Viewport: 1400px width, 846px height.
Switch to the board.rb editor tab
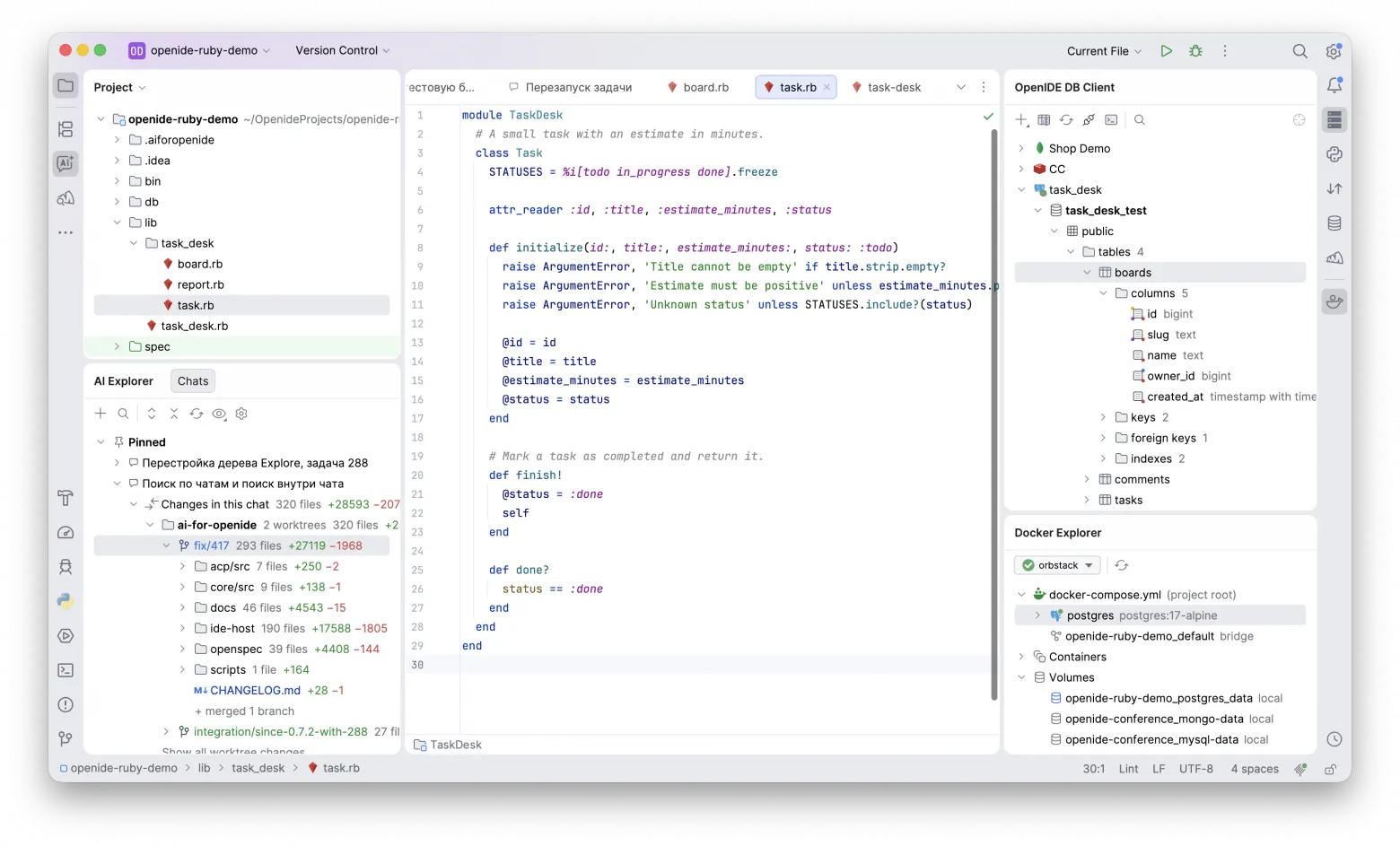698,87
